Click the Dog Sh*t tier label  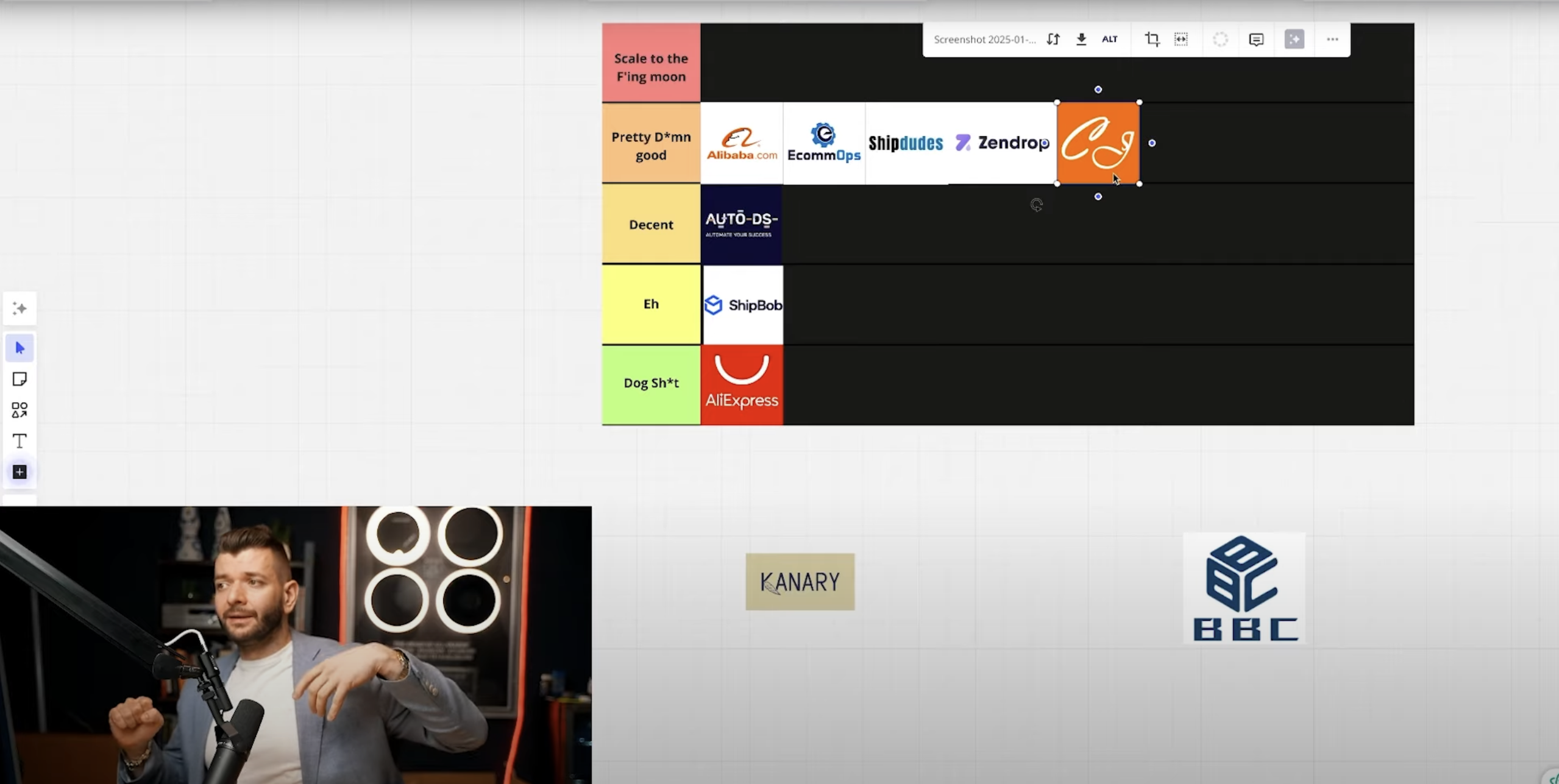click(651, 385)
